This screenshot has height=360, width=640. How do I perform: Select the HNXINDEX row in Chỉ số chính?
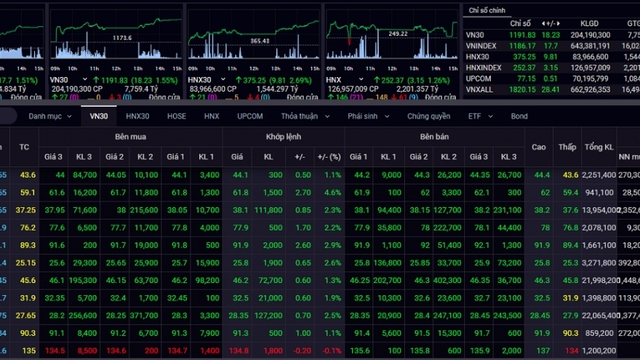(551, 68)
